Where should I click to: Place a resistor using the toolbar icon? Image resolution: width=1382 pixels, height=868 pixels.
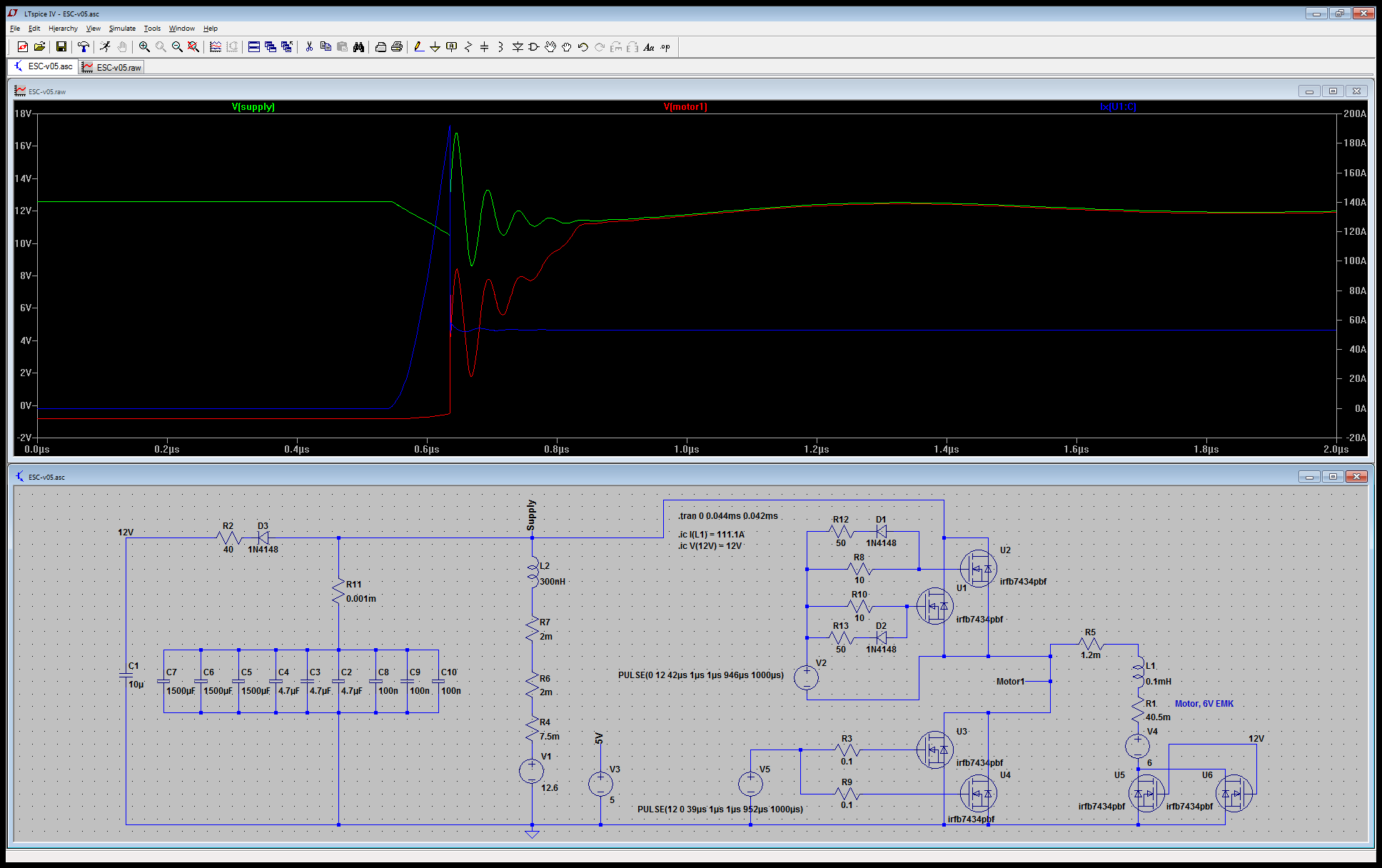point(468,47)
